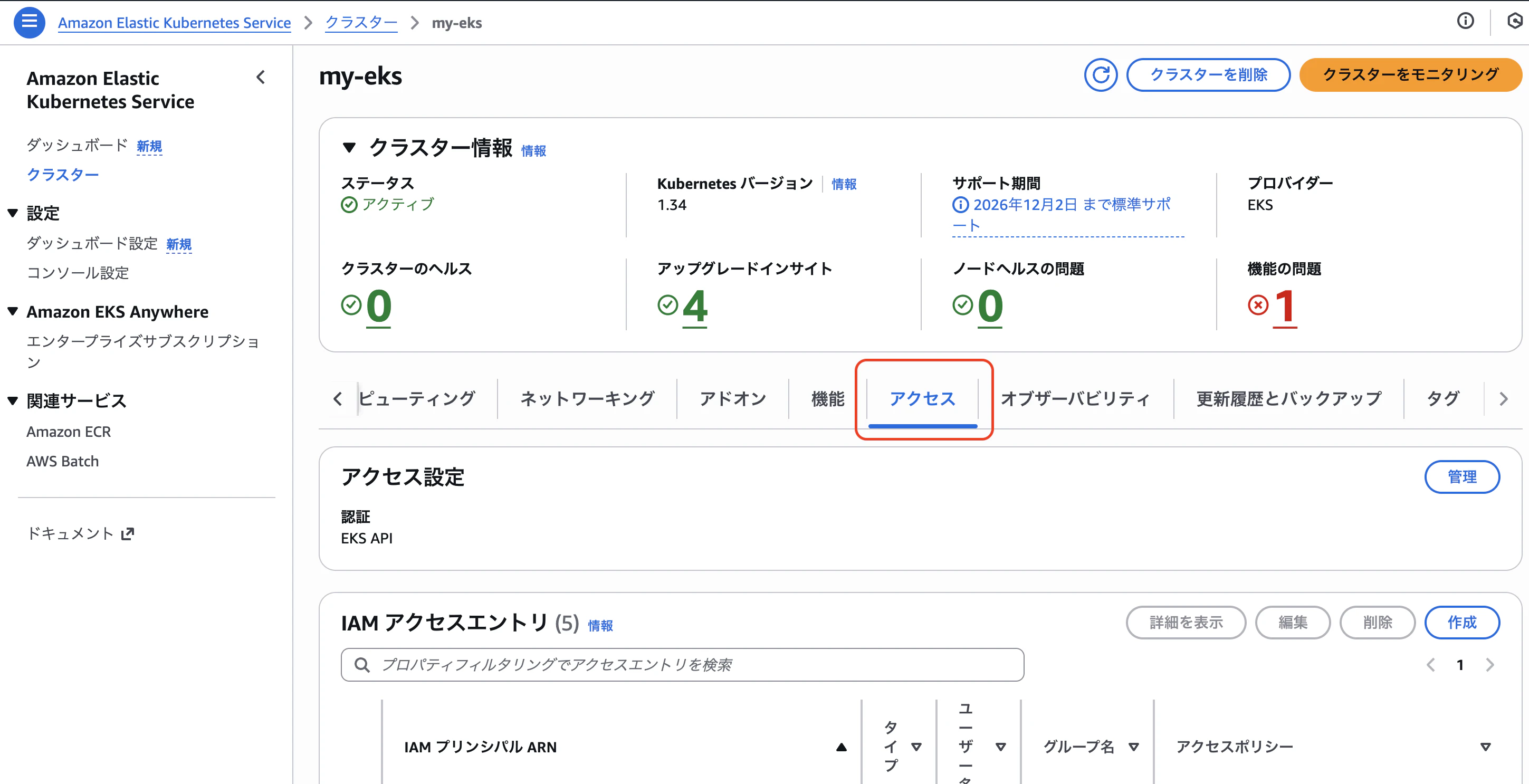The width and height of the screenshot is (1529, 784).
Task: Click inside the access entry search field
Action: [x=653, y=665]
